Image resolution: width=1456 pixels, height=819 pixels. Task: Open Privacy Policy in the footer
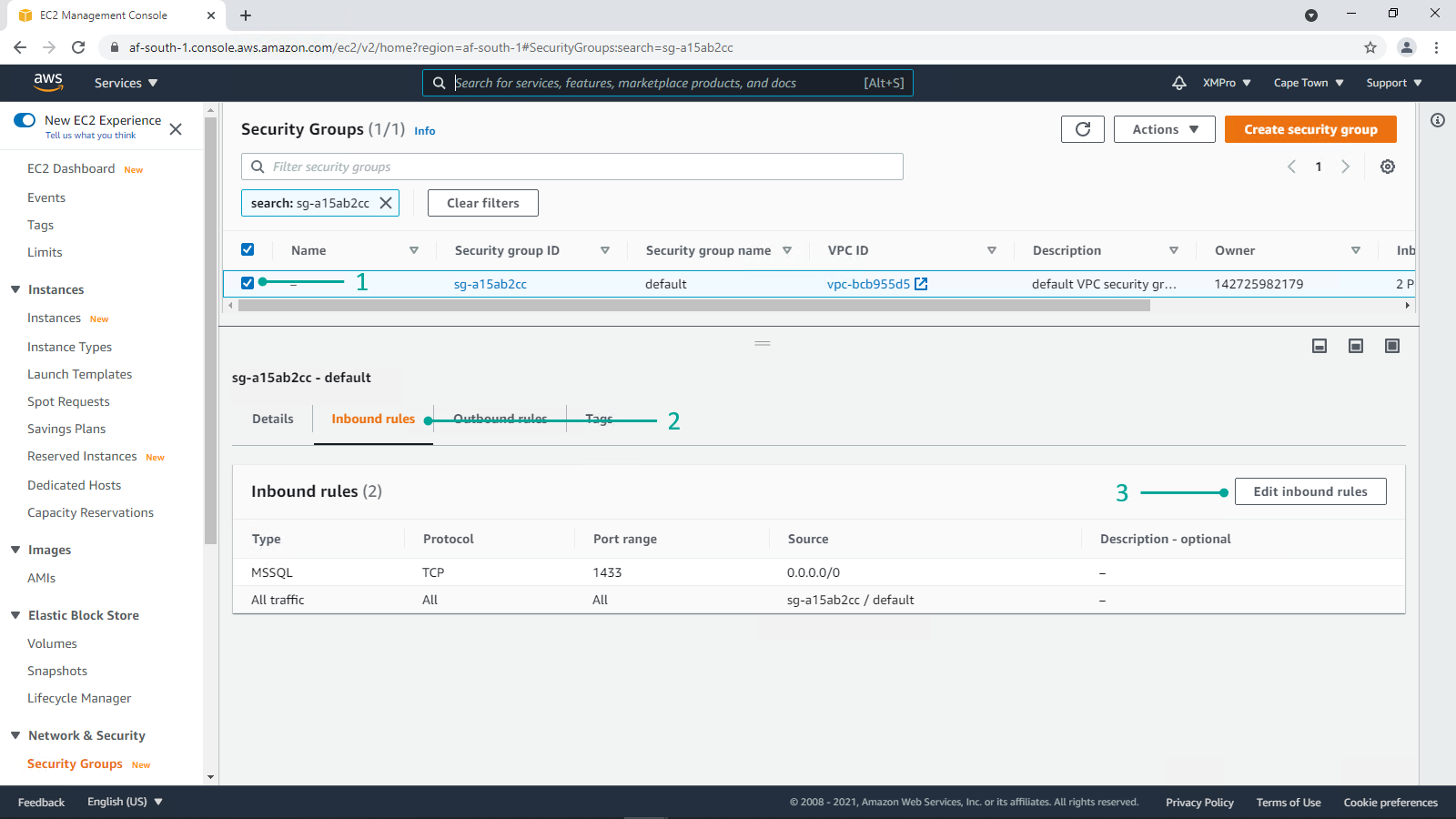coord(1199,802)
